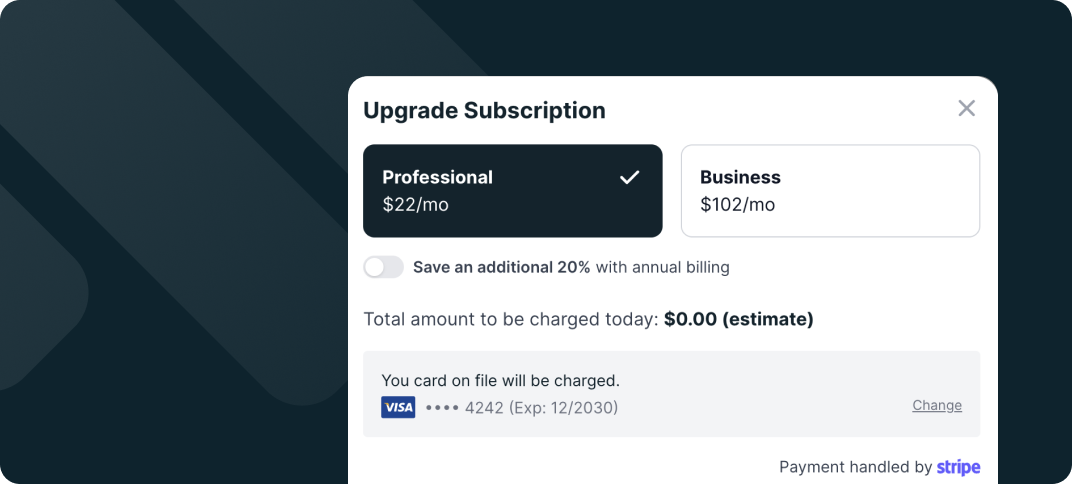Click the "Save an additional 20%" label
This screenshot has width=1072, height=484.
(x=501, y=267)
